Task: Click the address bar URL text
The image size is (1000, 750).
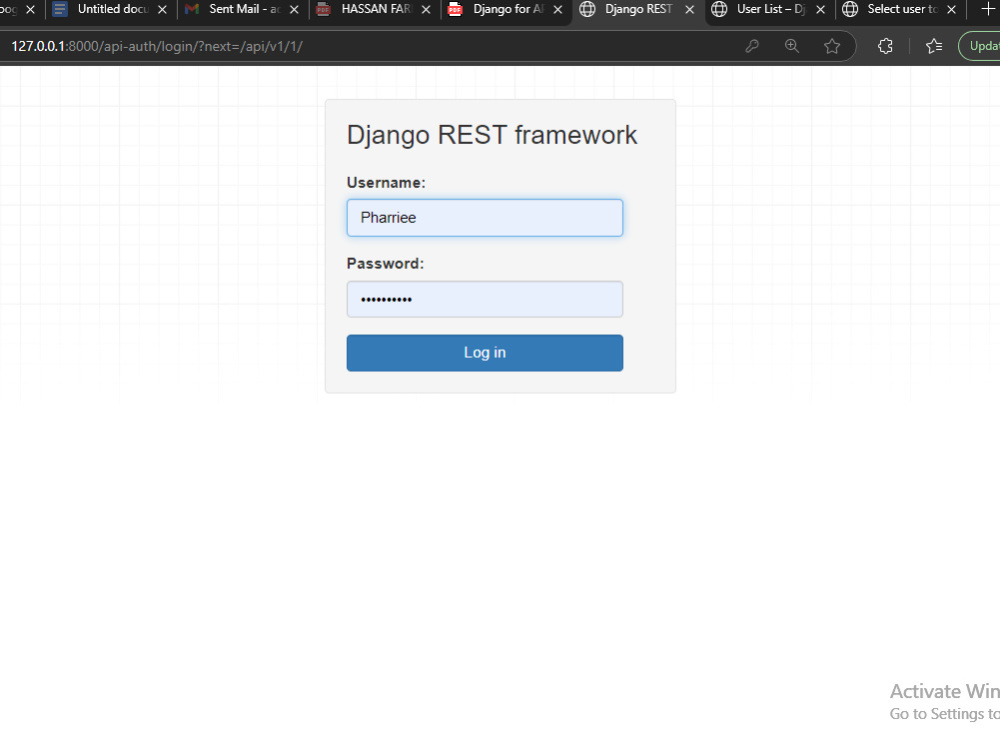Action: [x=157, y=46]
